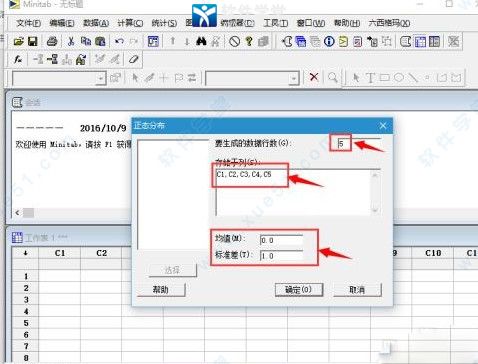
Task: Click scrollbar down arrow in columns box
Action: click(x=375, y=210)
